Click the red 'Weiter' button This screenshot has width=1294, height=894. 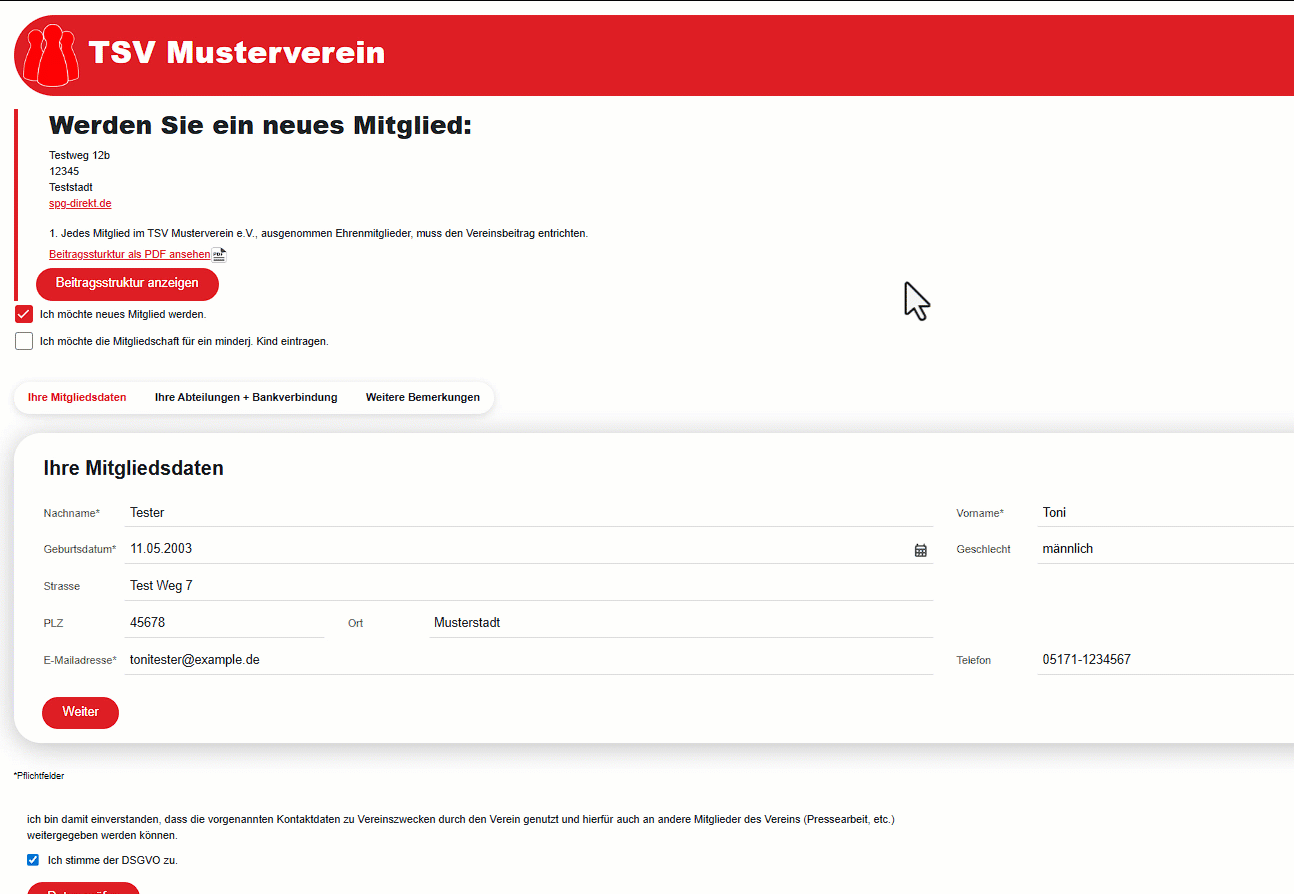tap(80, 712)
